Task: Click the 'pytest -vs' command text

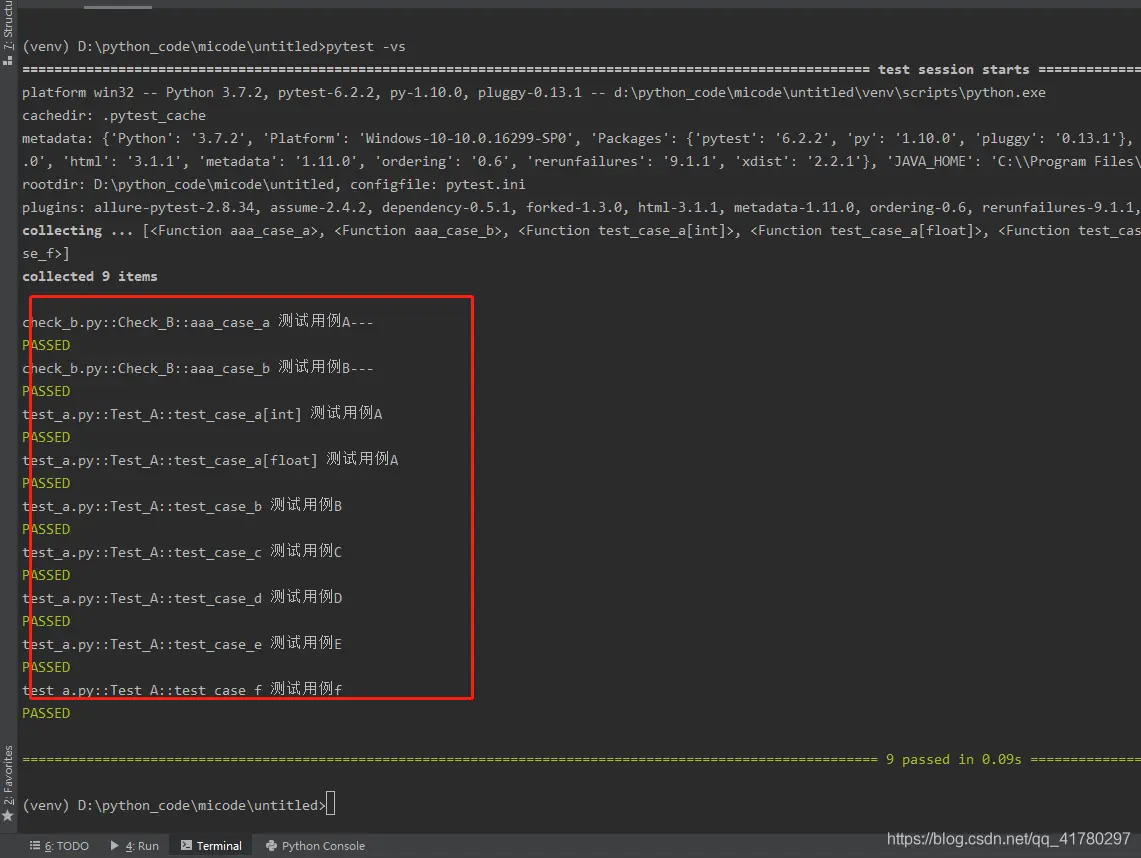Action: click(365, 47)
